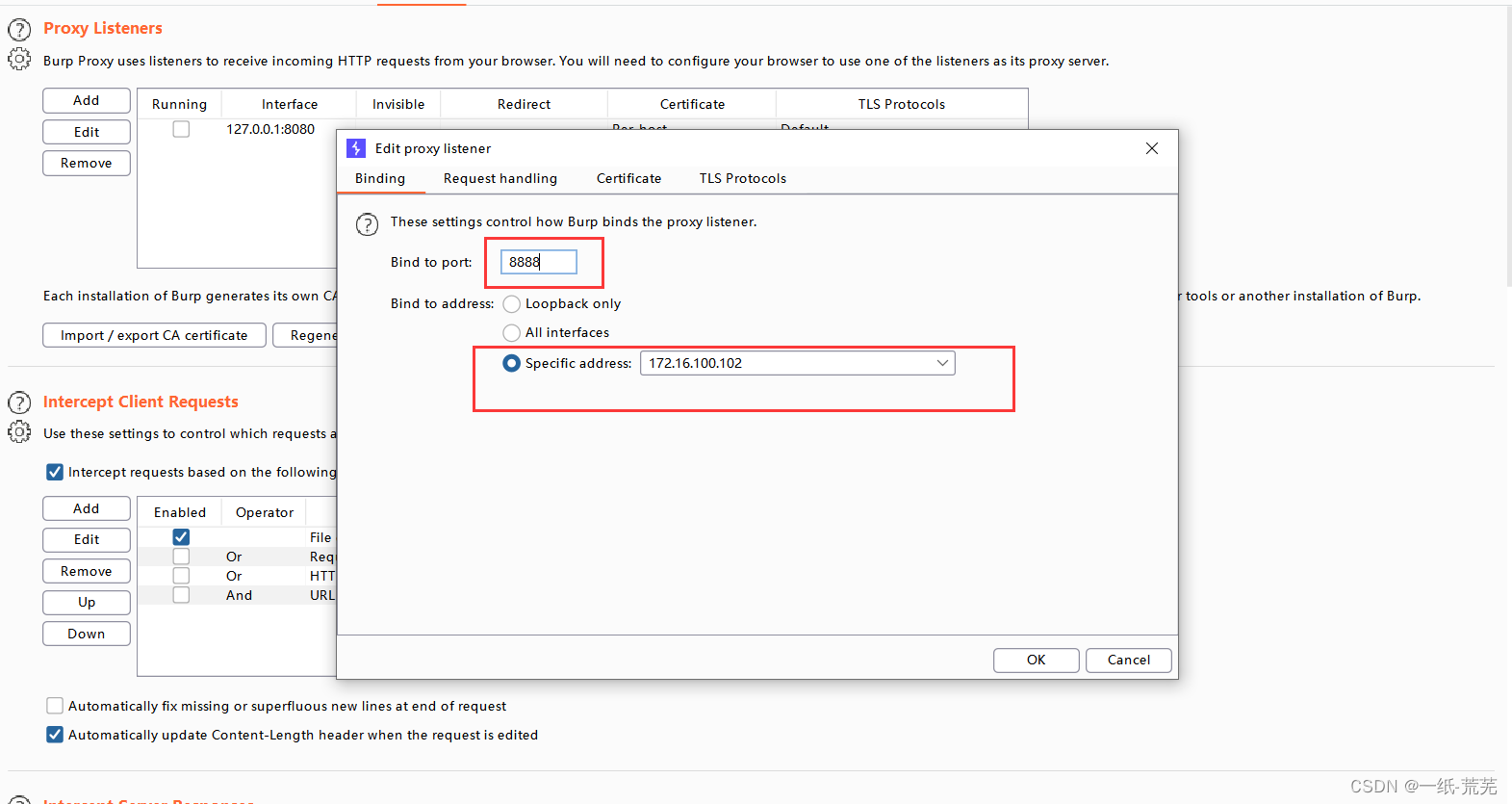Screen dimensions: 1512x804
Task: Click Add button for proxy listeners
Action: click(x=87, y=100)
